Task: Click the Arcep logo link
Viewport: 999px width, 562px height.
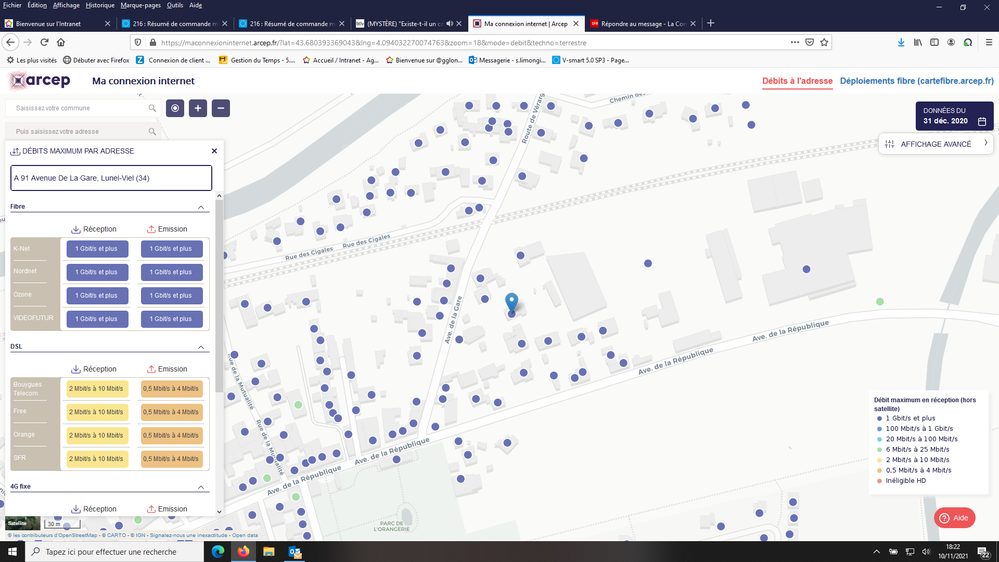Action: pos(40,81)
